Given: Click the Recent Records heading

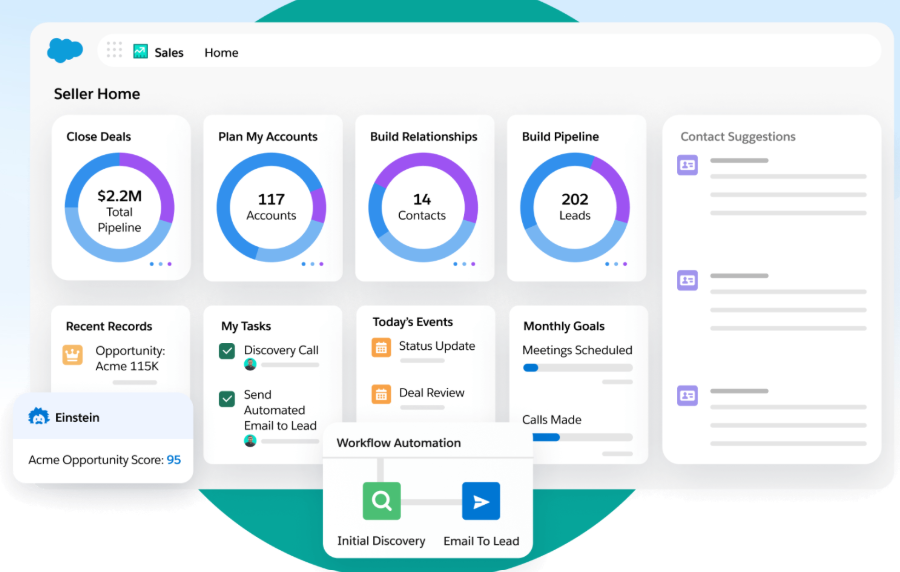Looking at the screenshot, I should [x=109, y=326].
